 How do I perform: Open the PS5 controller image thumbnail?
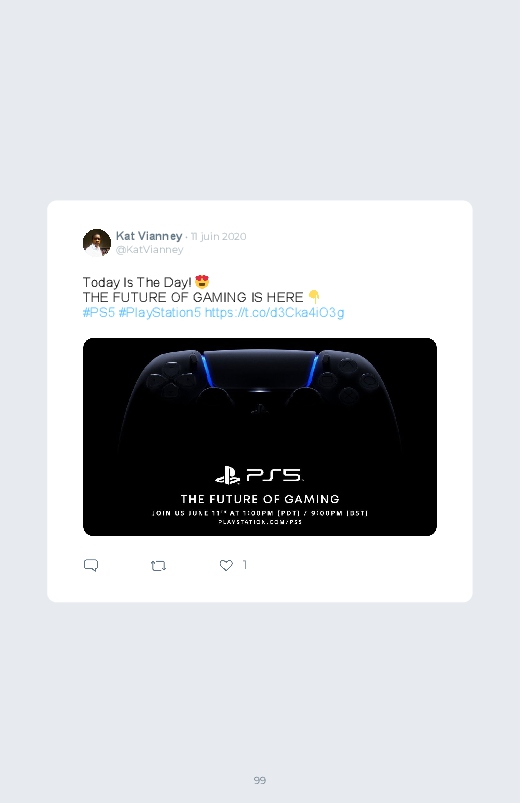[x=260, y=437]
